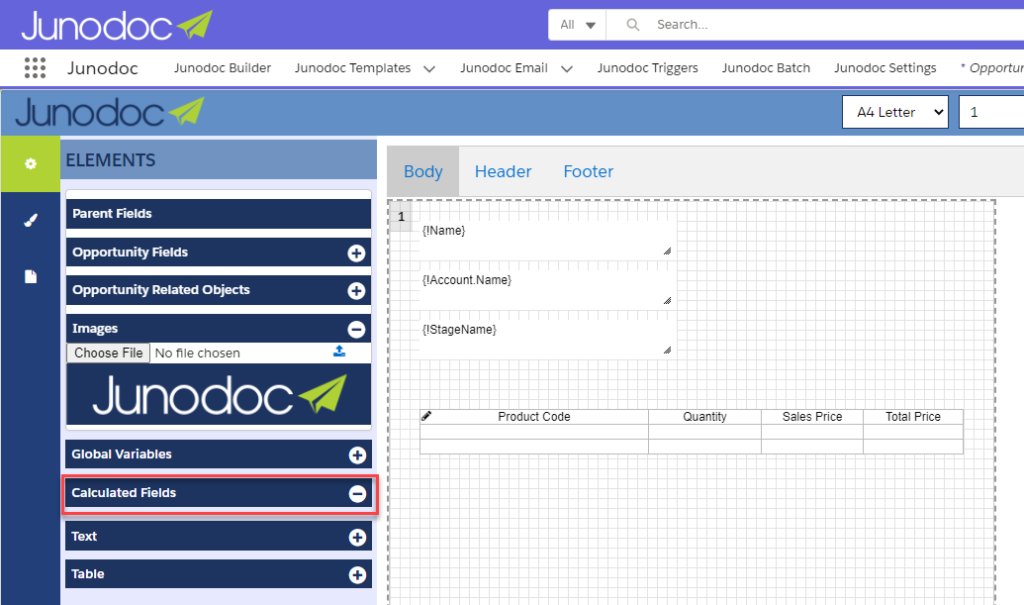Viewport: 1024px width, 605px height.
Task: Click the image upload icon
Action: [339, 352]
